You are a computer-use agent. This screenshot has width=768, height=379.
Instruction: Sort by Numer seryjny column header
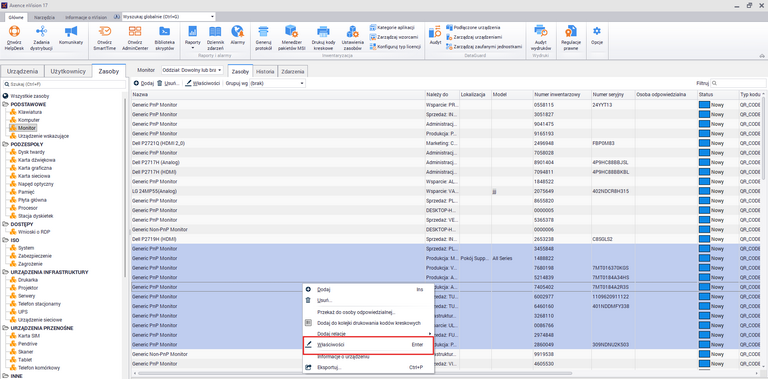point(612,94)
